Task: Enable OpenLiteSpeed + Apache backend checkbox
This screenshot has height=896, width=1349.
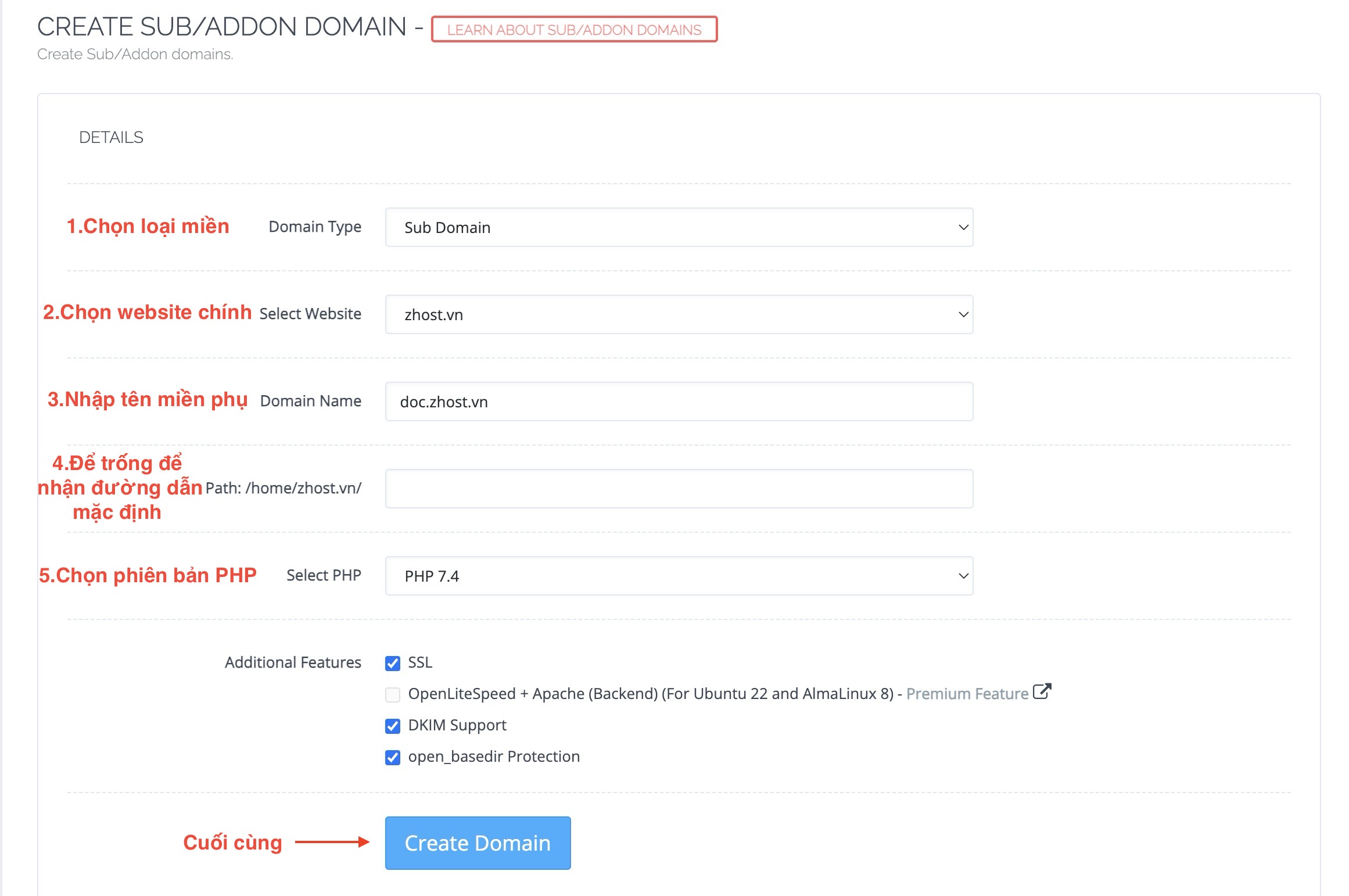Action: 393,694
